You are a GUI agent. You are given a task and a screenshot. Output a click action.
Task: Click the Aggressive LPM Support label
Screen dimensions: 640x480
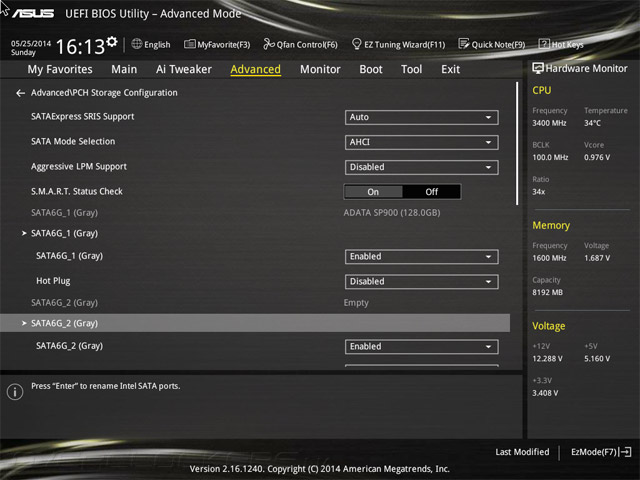[79, 167]
